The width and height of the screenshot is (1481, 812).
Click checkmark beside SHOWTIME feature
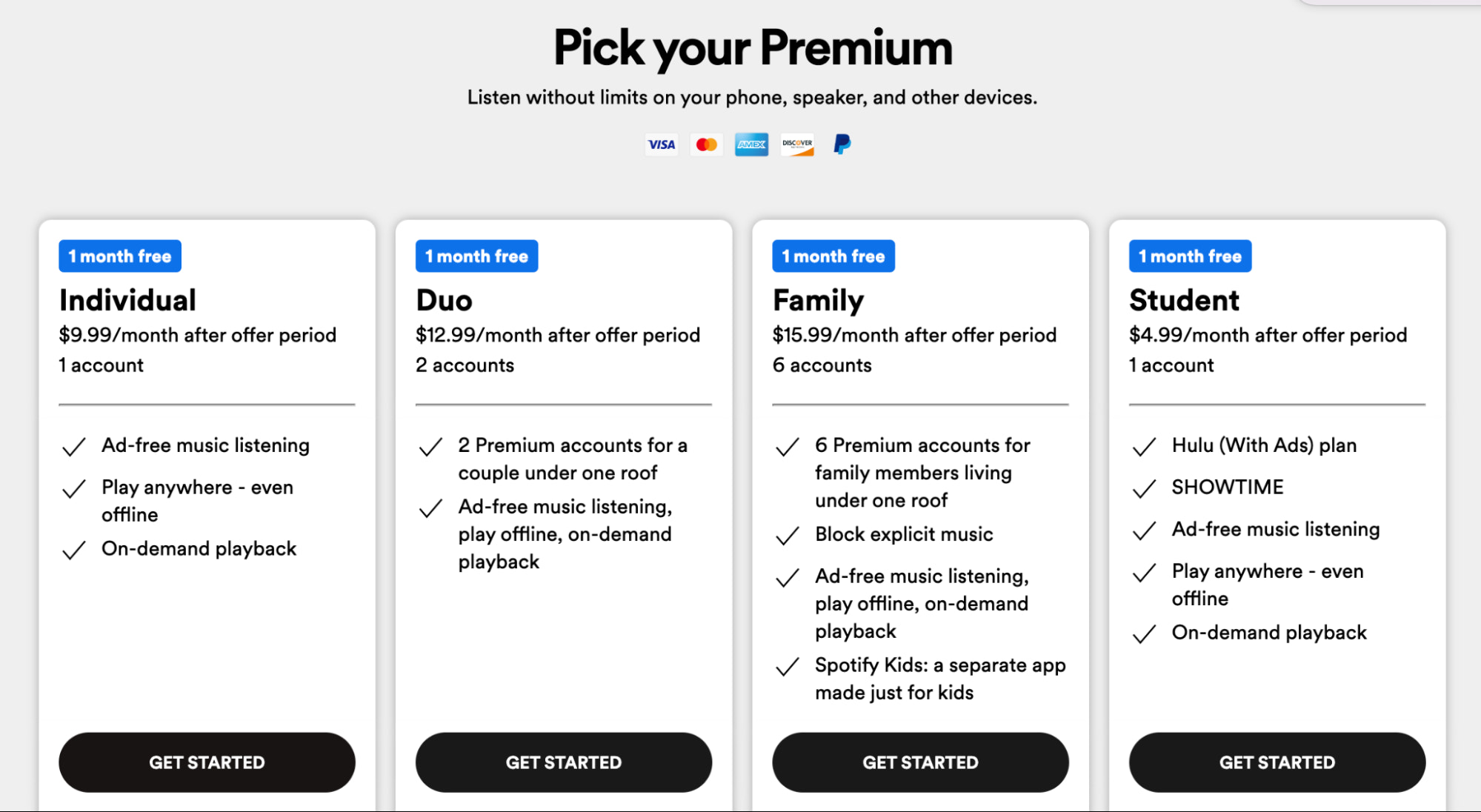1145,489
